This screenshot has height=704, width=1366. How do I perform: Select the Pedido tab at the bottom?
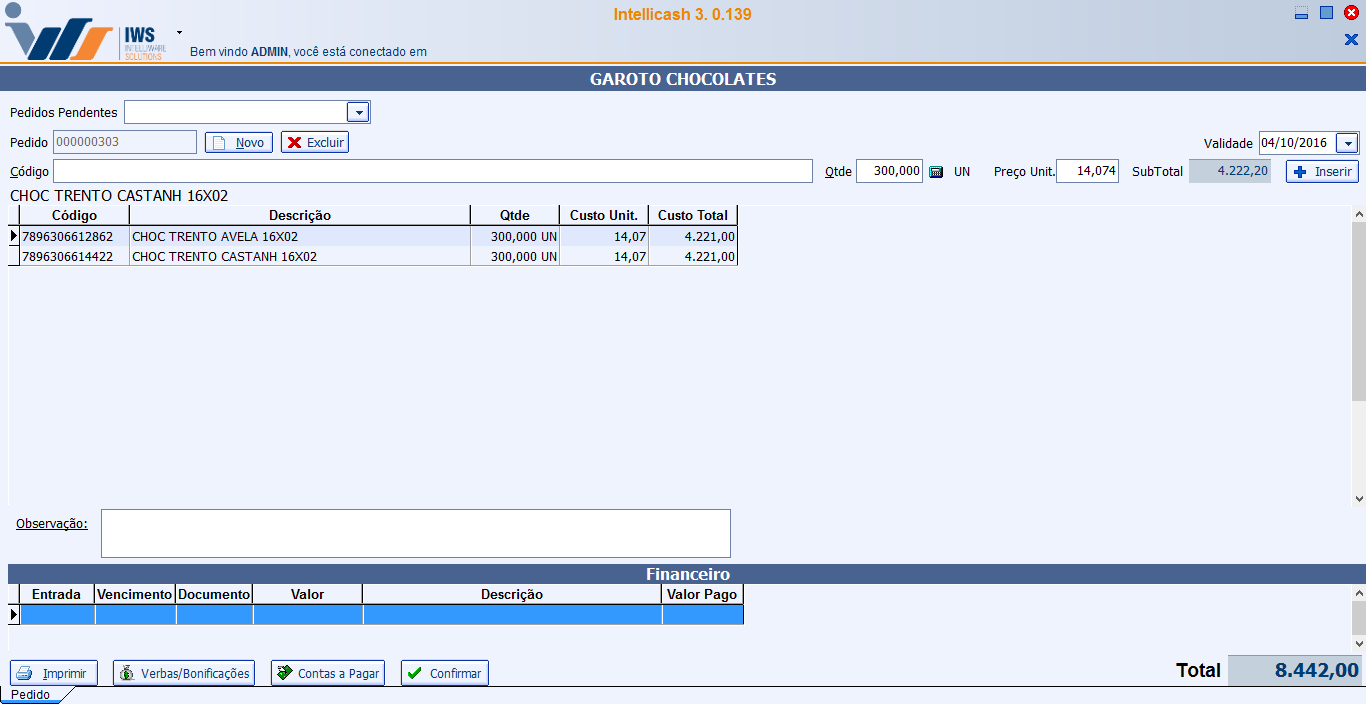click(31, 695)
